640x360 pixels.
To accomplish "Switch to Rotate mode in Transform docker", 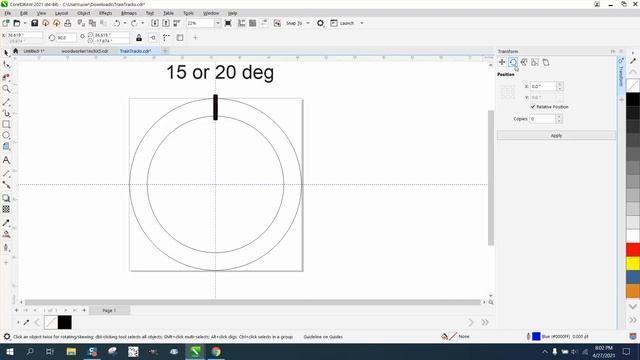I will click(513, 62).
